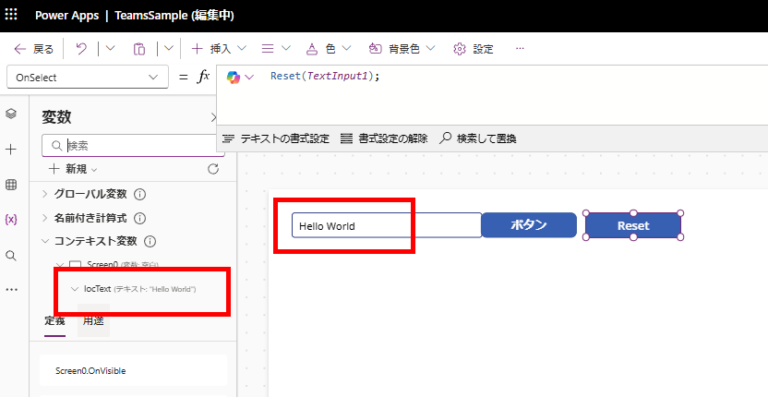Click the insert plus icon in sidebar

click(11, 150)
